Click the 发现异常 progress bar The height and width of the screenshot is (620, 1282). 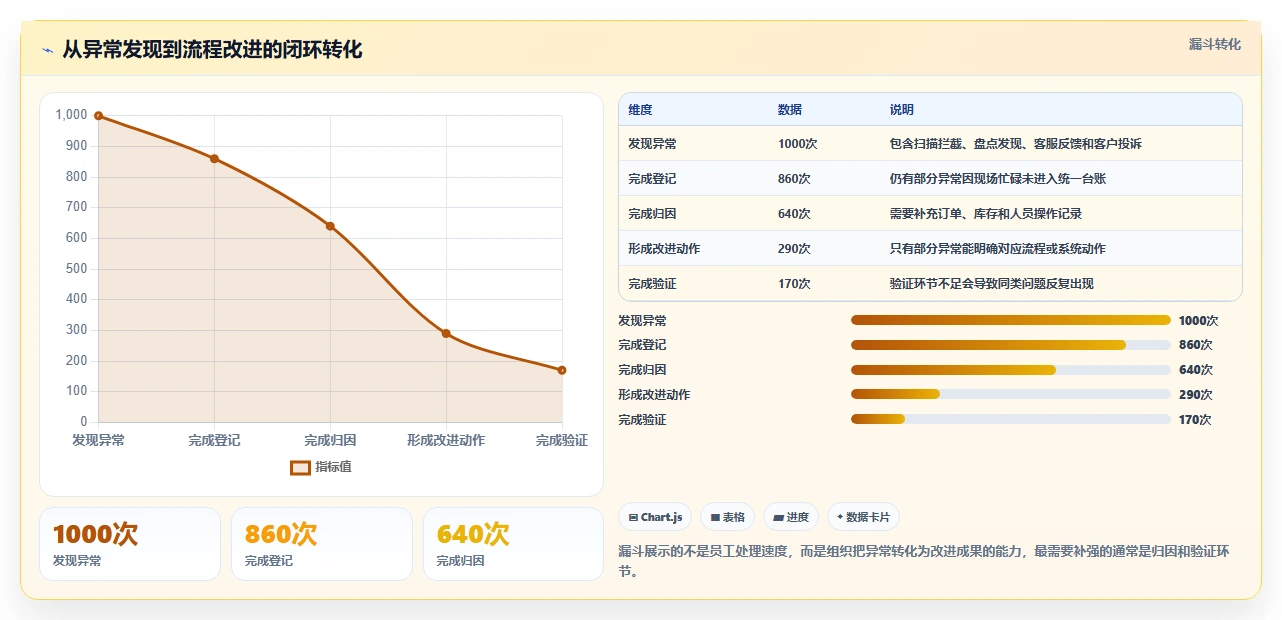pyautogui.click(x=1010, y=320)
